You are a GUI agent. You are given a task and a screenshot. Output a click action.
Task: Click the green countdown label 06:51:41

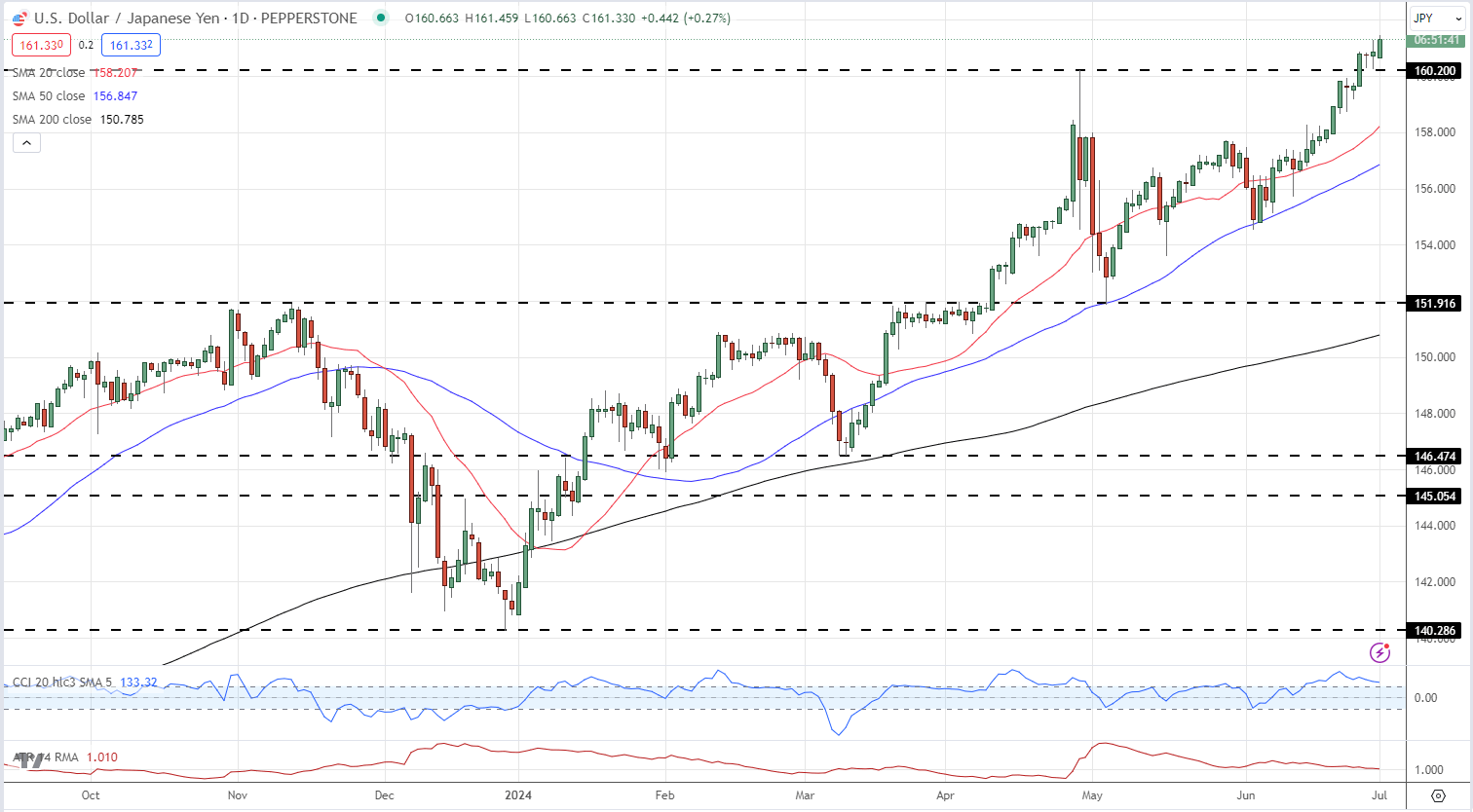1436,41
